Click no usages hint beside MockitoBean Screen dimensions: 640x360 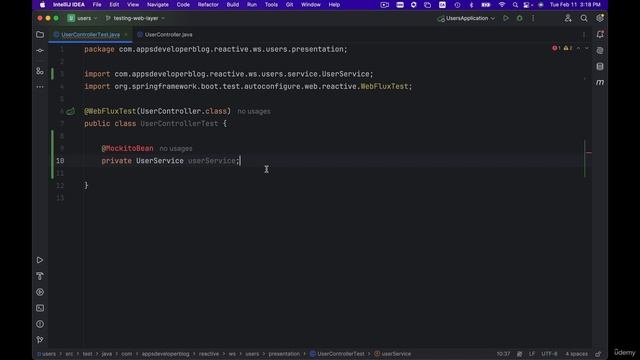tap(176, 149)
